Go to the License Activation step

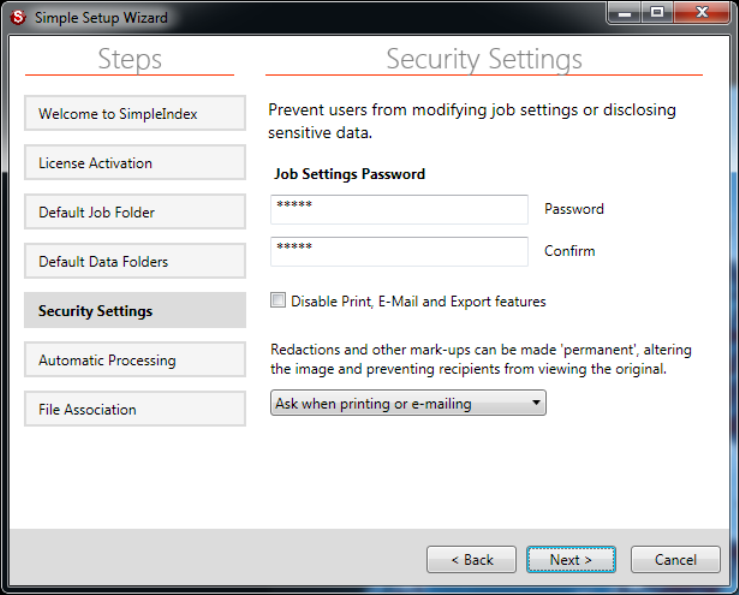coord(135,163)
